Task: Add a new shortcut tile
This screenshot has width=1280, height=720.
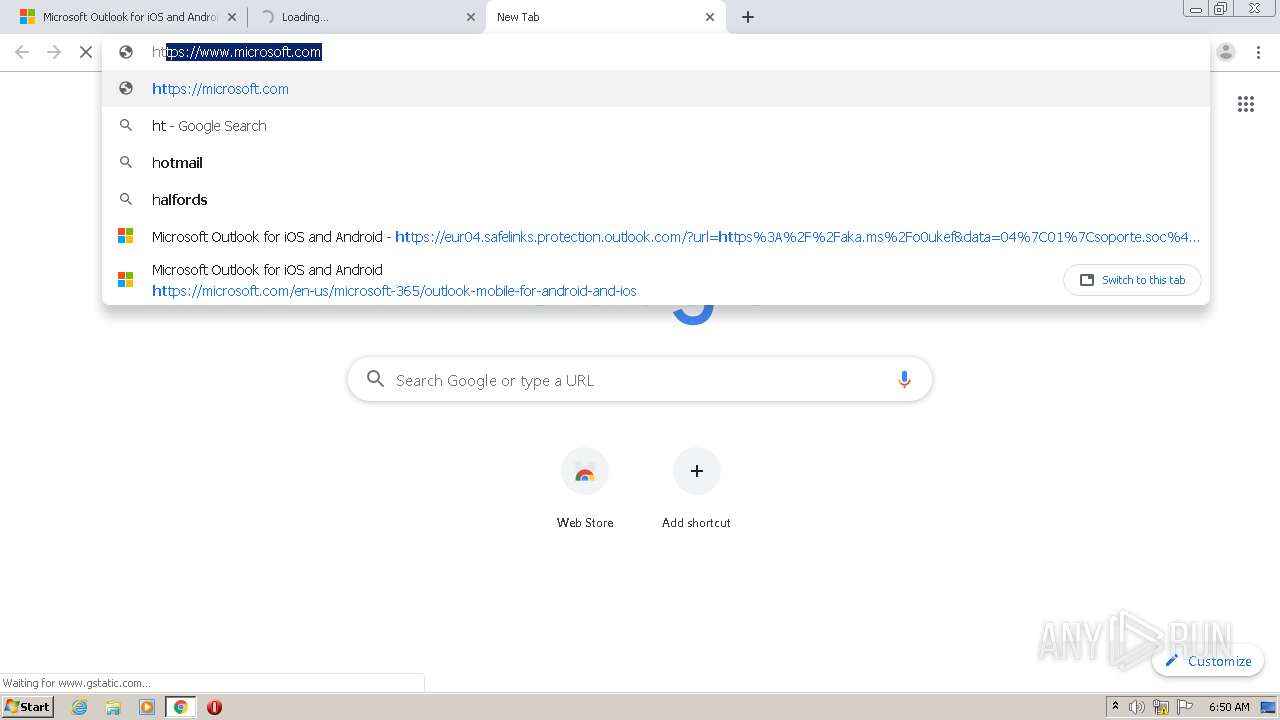Action: click(x=696, y=489)
